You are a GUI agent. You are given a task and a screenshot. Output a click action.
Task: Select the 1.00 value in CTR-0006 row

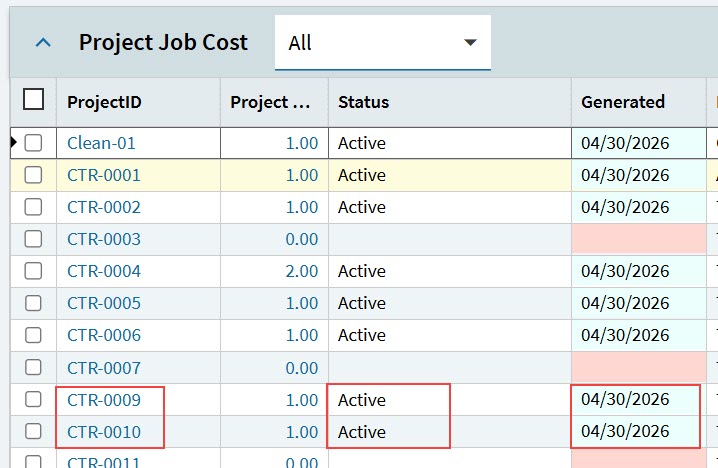tap(302, 335)
